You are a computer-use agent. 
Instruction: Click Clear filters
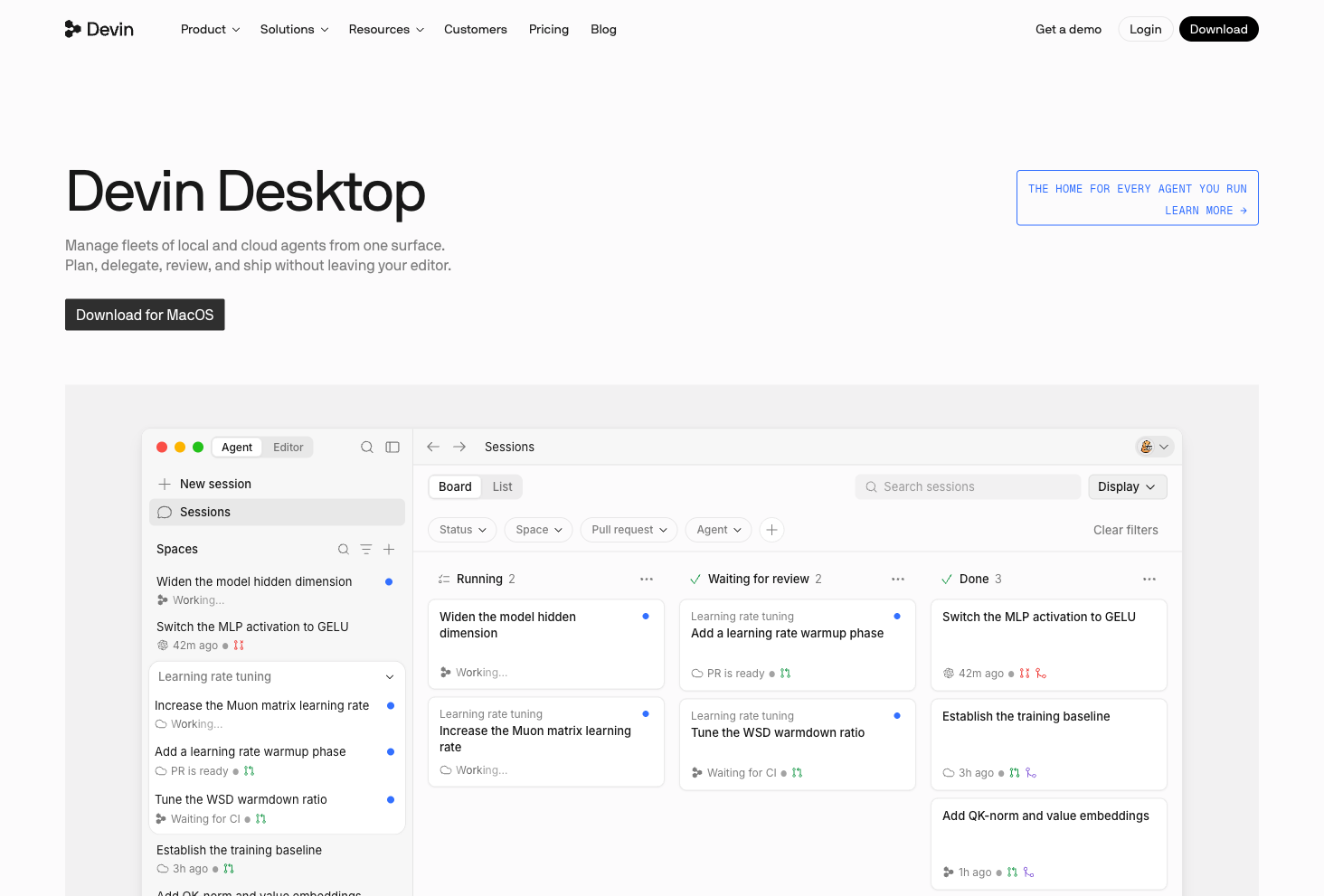coord(1125,530)
